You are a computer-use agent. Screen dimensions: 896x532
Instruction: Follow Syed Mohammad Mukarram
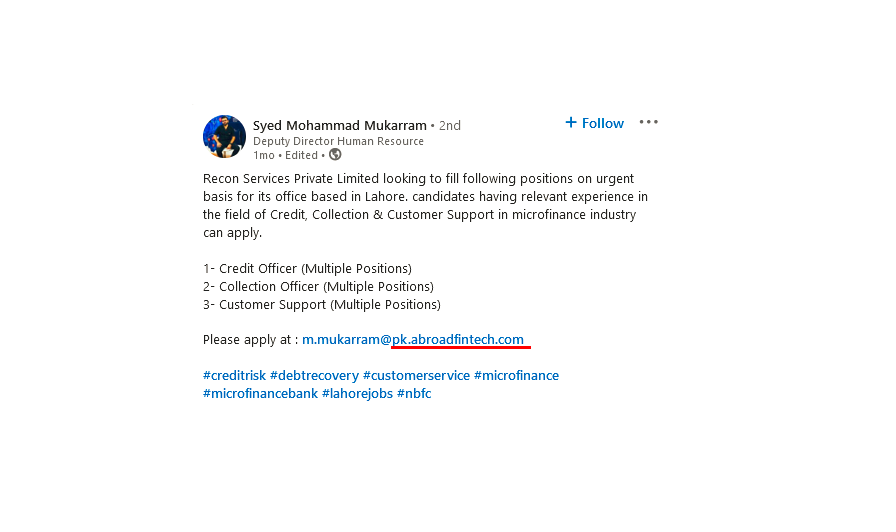coord(594,123)
